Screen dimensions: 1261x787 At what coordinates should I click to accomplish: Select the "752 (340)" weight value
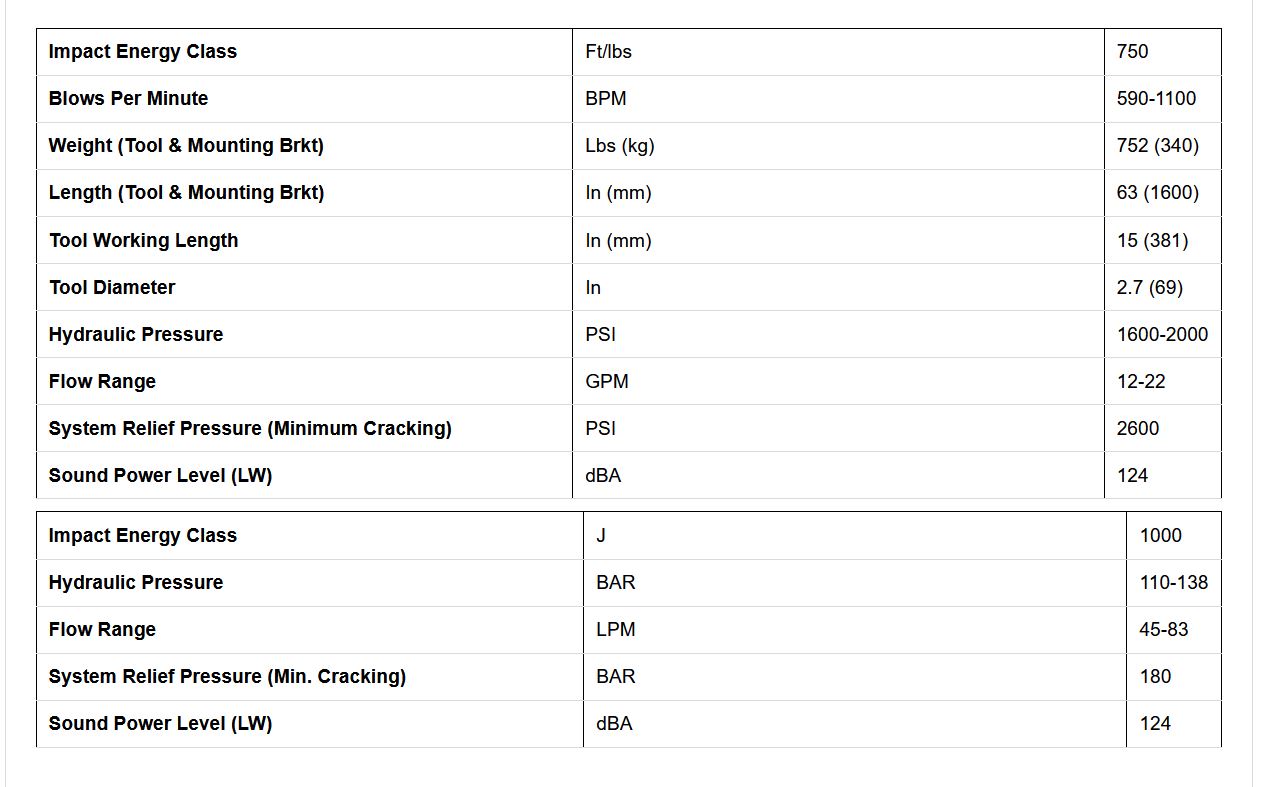(x=1157, y=146)
